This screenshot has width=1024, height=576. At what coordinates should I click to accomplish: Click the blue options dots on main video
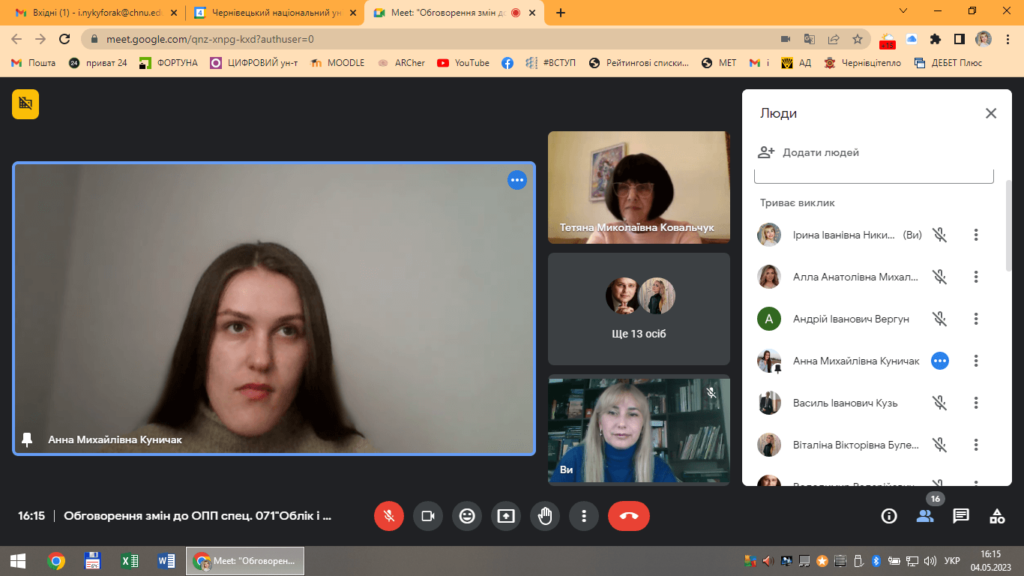click(517, 180)
